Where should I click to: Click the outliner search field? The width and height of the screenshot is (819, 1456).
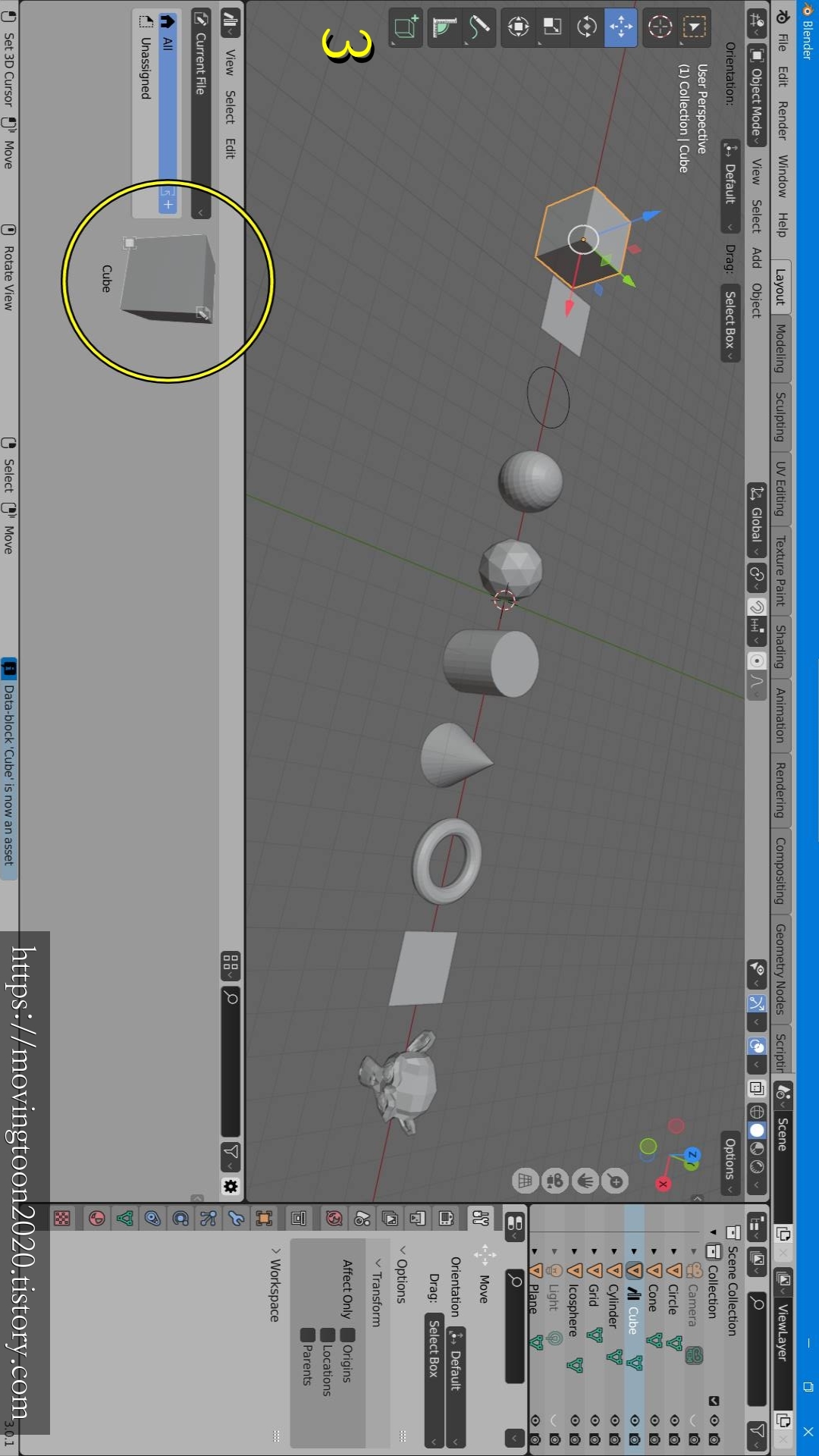(757, 1351)
